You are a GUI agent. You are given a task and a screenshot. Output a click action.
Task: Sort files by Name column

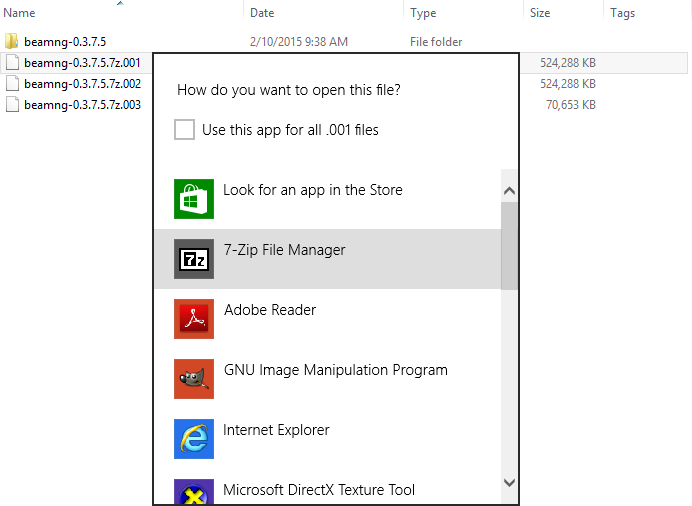point(20,13)
